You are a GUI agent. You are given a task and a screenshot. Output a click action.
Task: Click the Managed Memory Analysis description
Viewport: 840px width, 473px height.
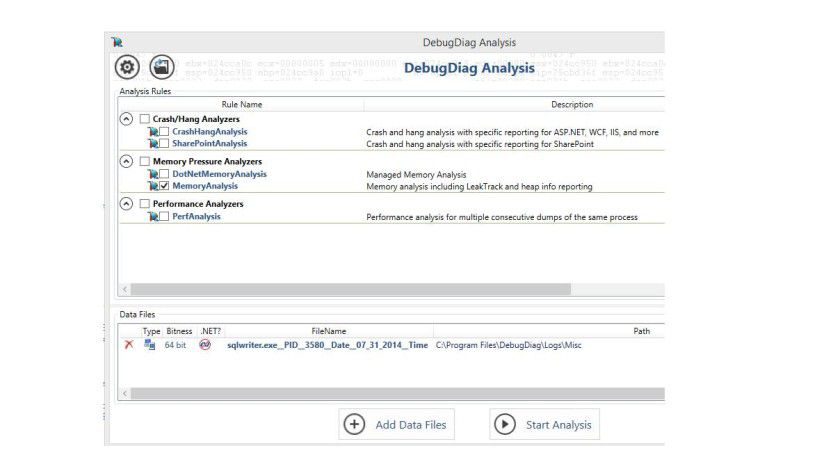coord(416,175)
